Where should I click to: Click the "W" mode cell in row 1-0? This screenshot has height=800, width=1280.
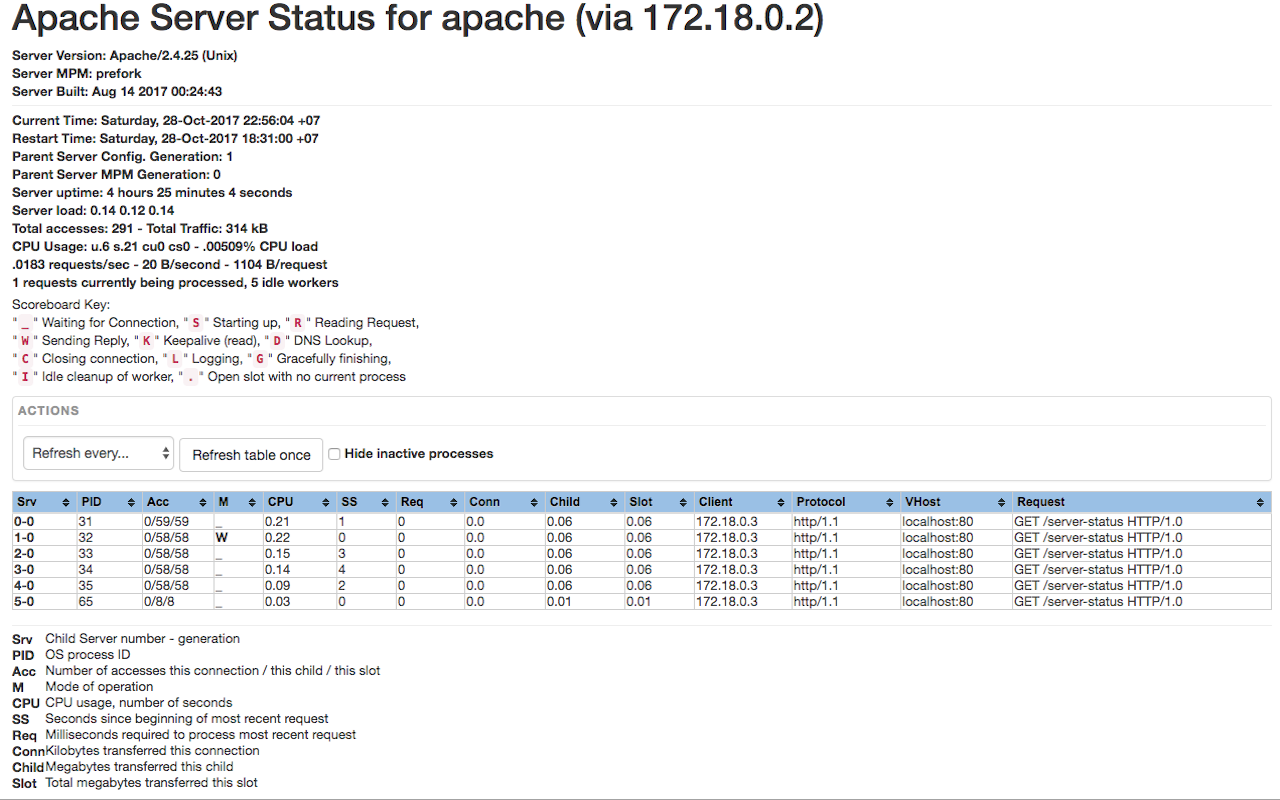click(237, 537)
